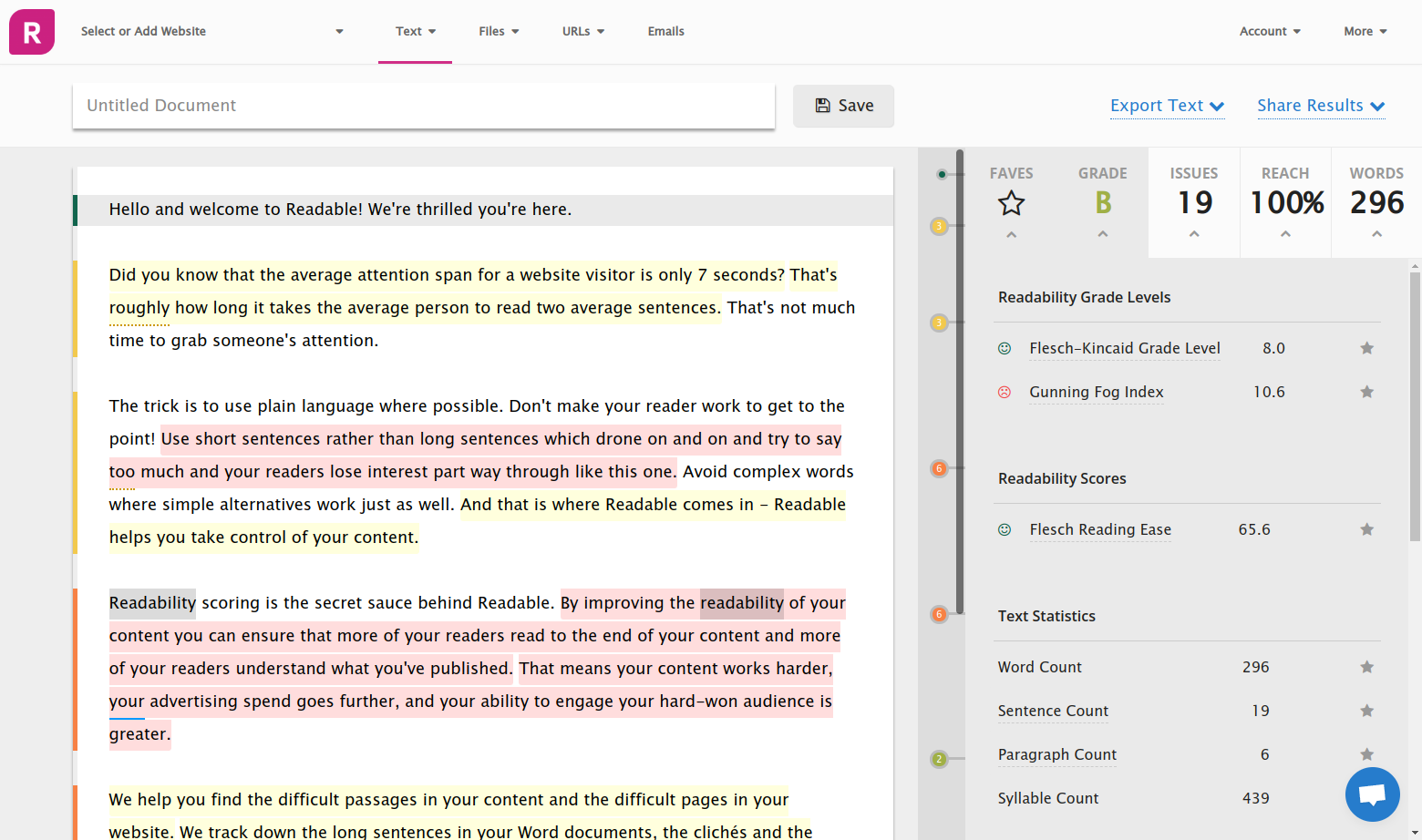Expand the Export Text dropdown
The image size is (1422, 840).
1168,106
